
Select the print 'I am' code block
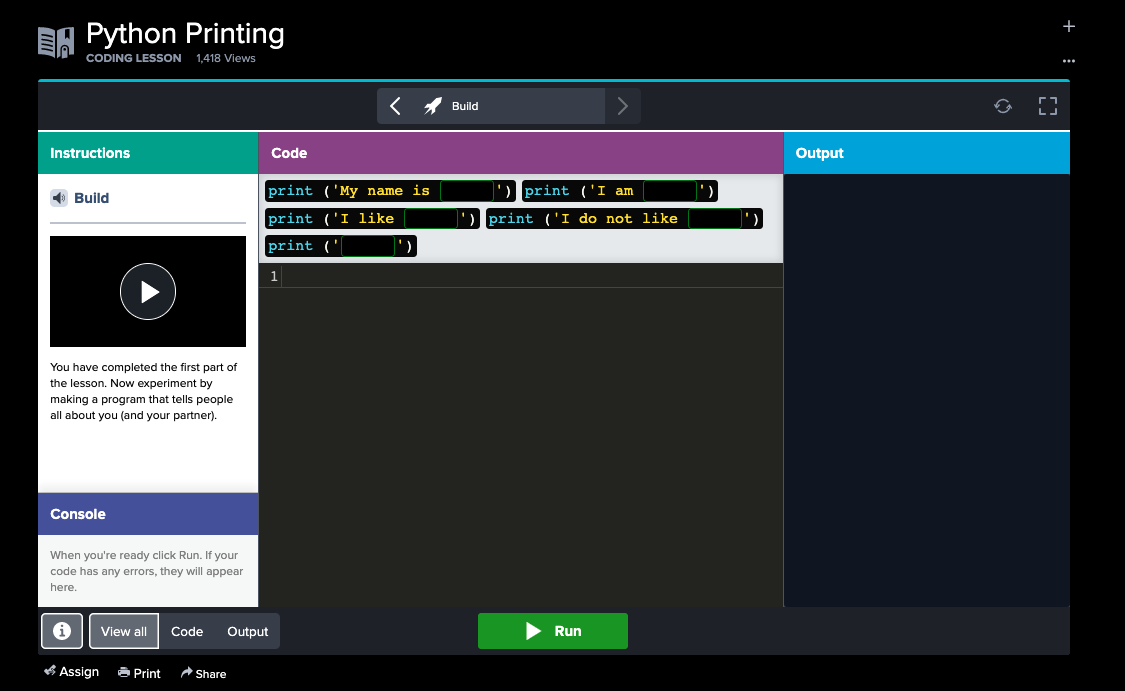pos(620,191)
